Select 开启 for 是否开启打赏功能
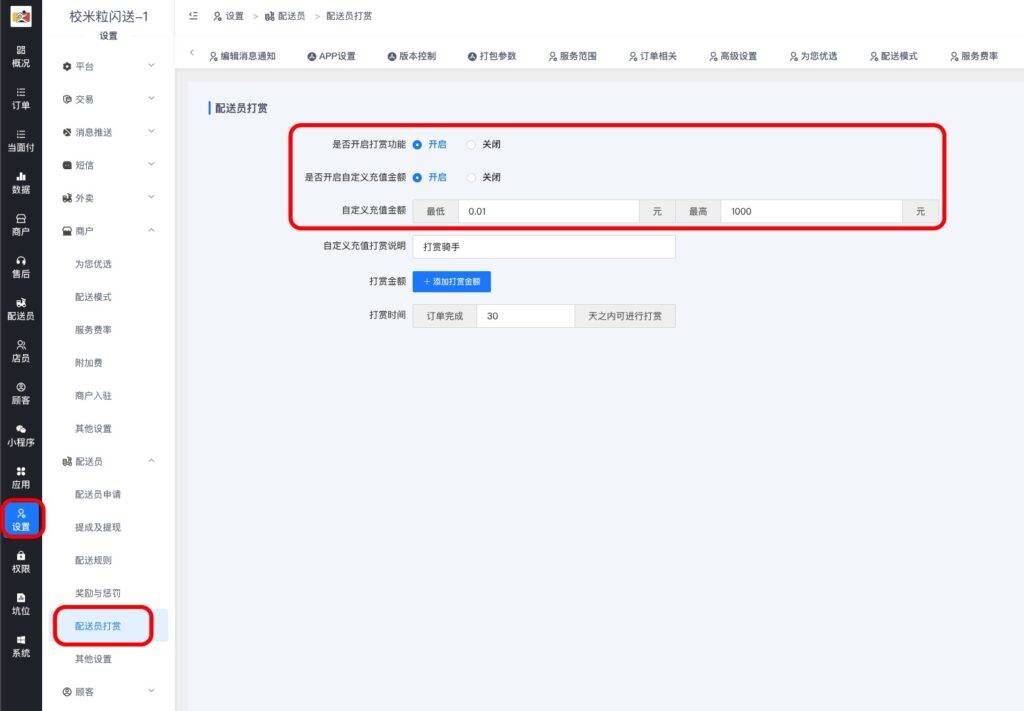Viewport: 1024px width, 711px height. pyautogui.click(x=418, y=145)
